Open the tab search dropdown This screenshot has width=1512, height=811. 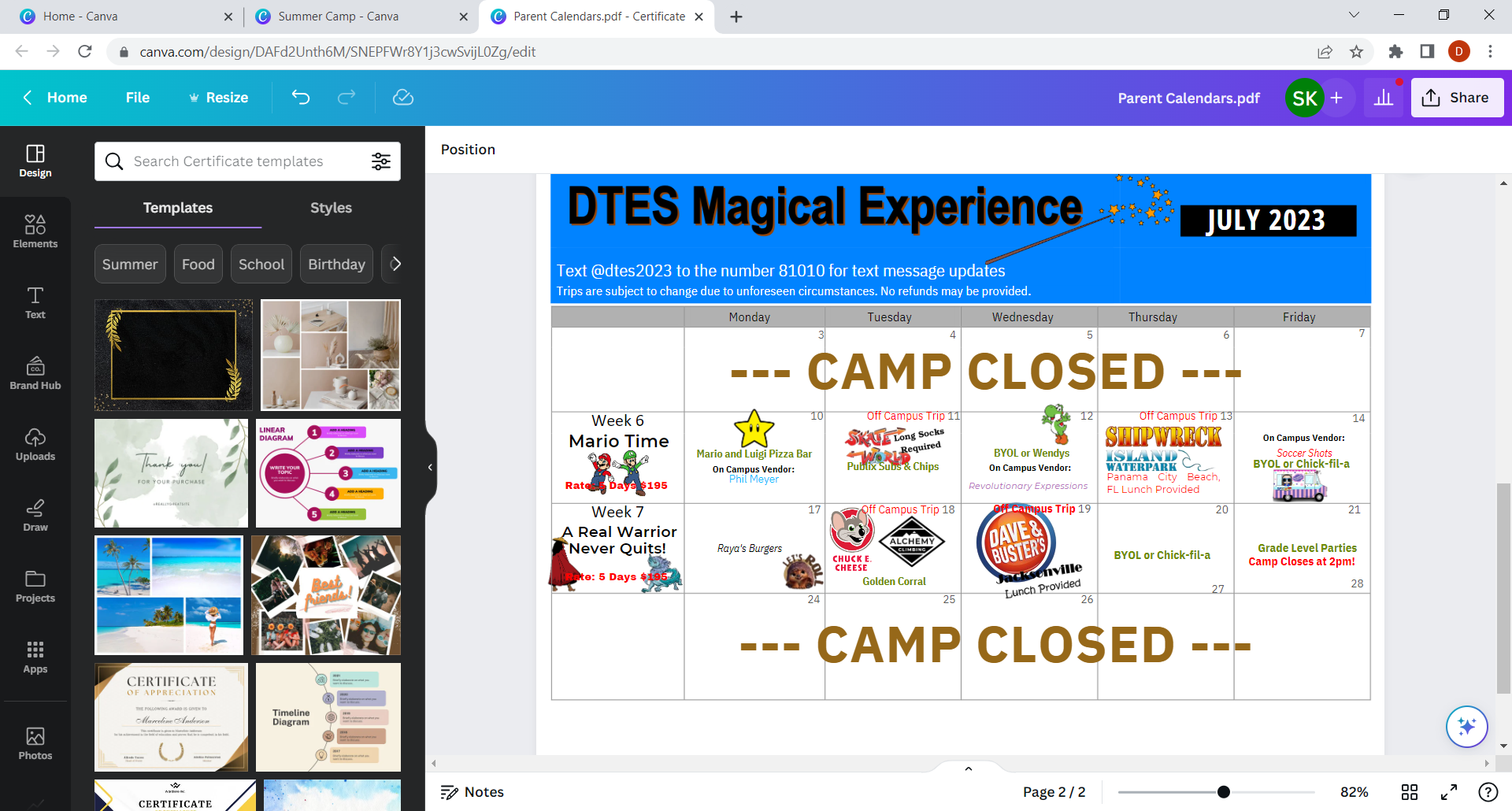click(x=1354, y=15)
